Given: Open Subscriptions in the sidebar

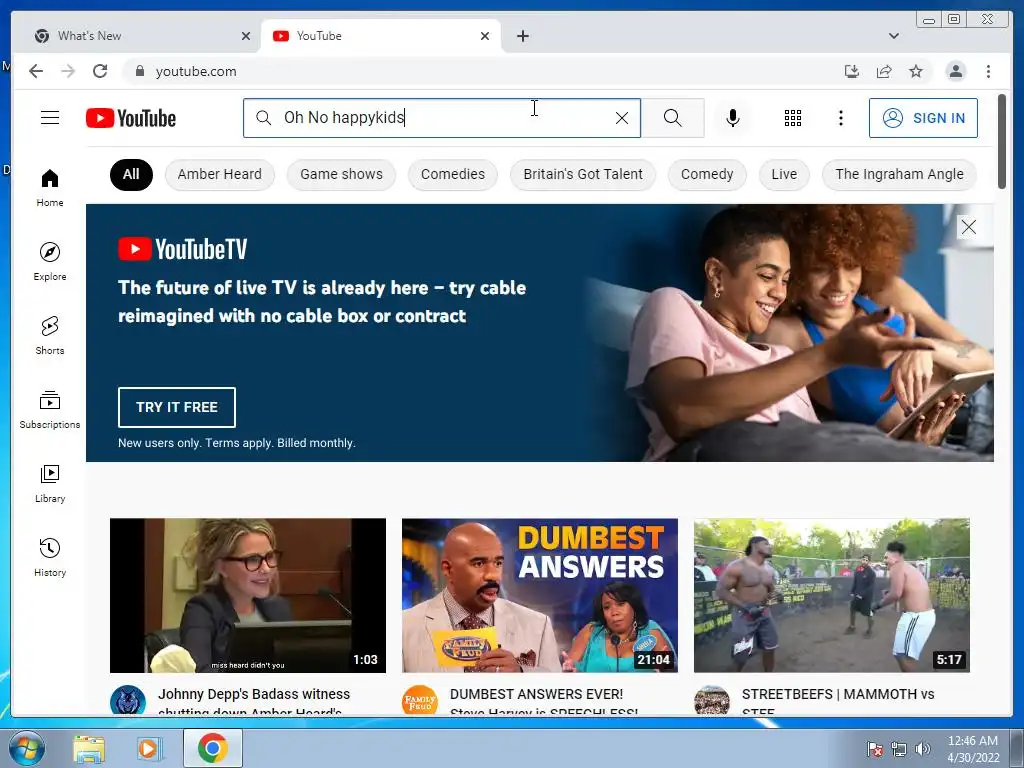Looking at the screenshot, I should pyautogui.click(x=50, y=409).
